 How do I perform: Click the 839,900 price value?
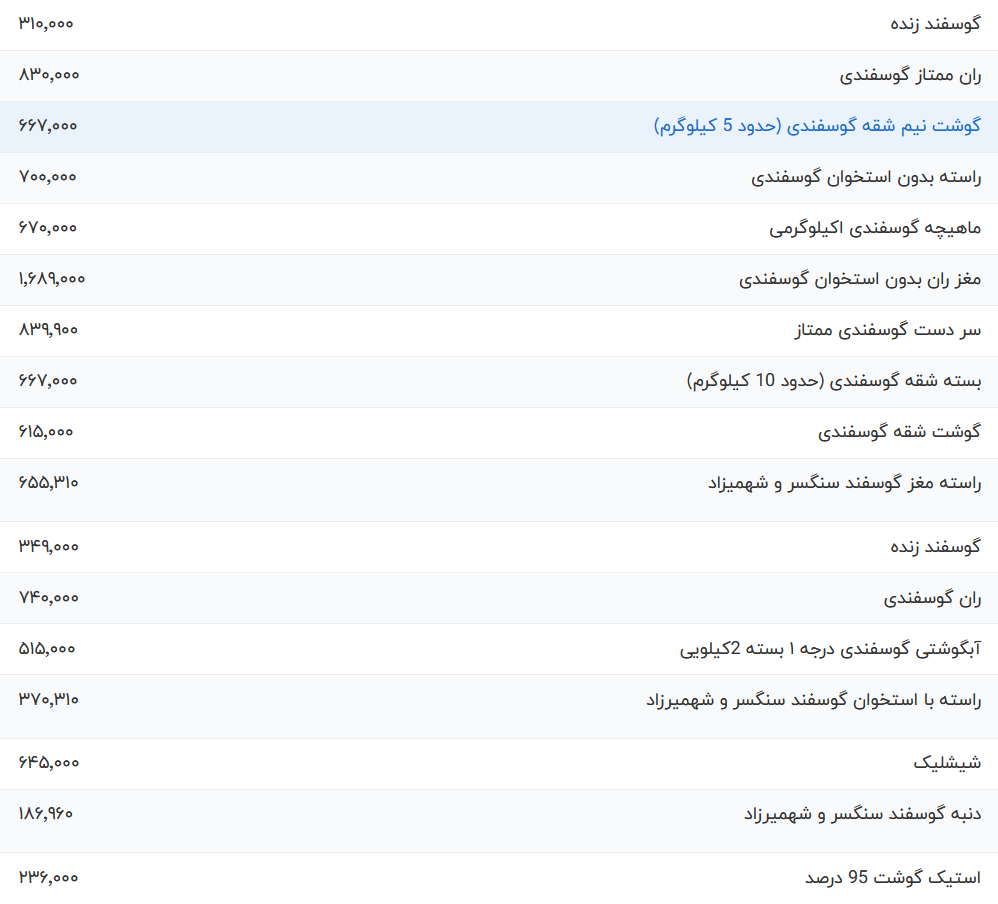pos(48,330)
